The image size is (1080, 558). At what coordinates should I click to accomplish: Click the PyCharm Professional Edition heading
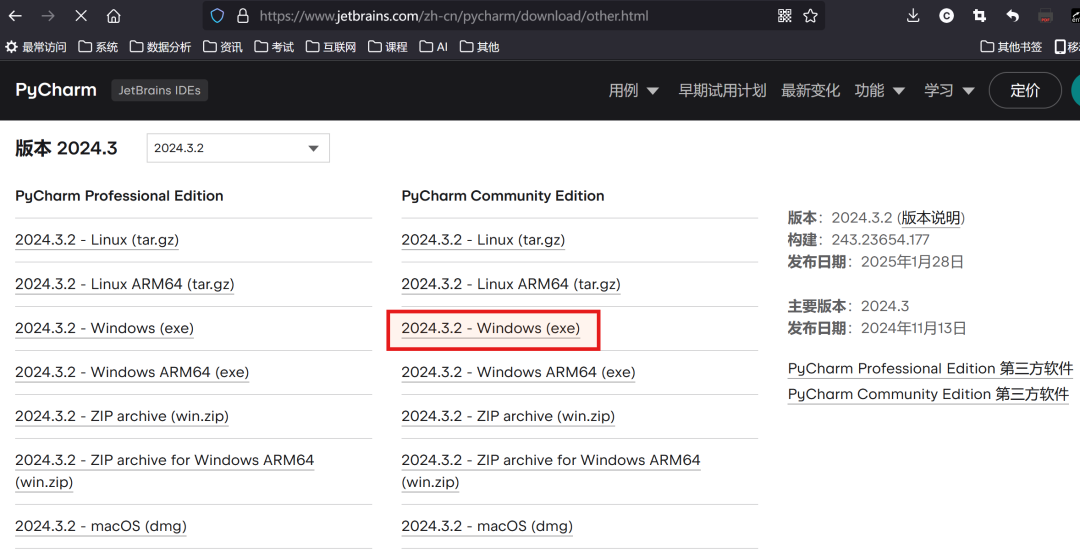(119, 196)
